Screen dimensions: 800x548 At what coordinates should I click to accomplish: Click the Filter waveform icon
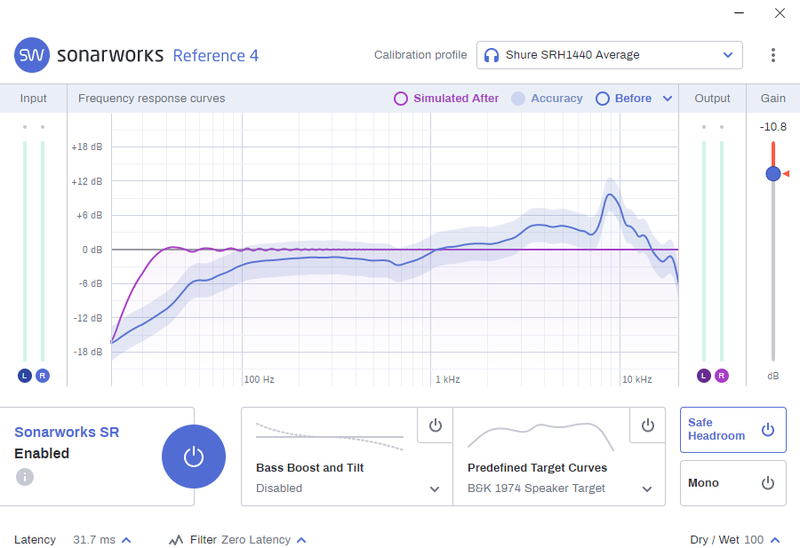click(x=176, y=540)
